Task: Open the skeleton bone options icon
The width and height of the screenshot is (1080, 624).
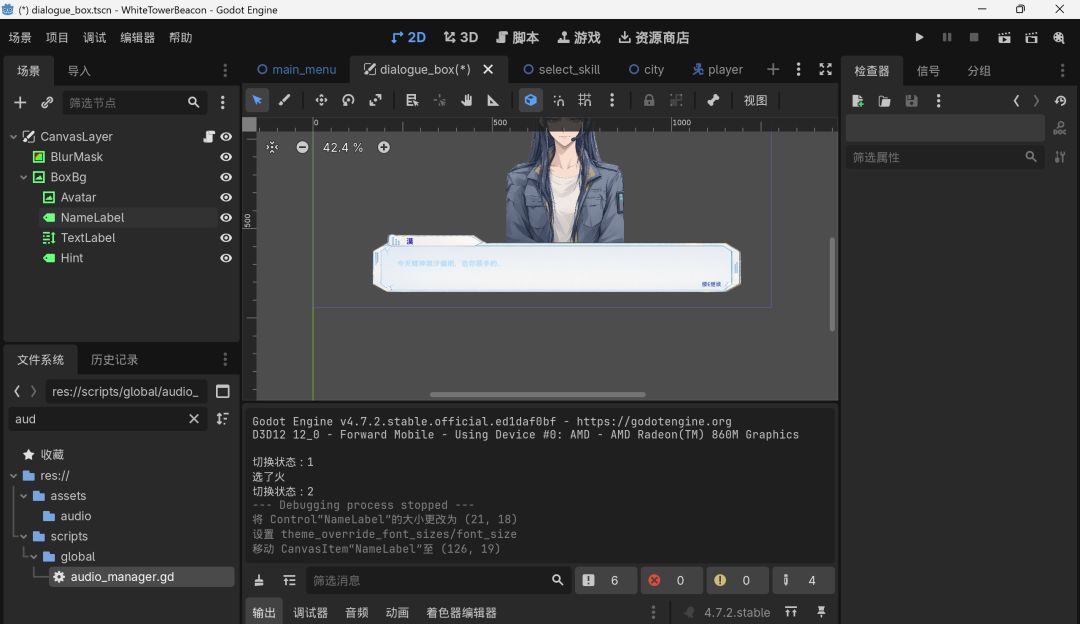Action: click(713, 101)
